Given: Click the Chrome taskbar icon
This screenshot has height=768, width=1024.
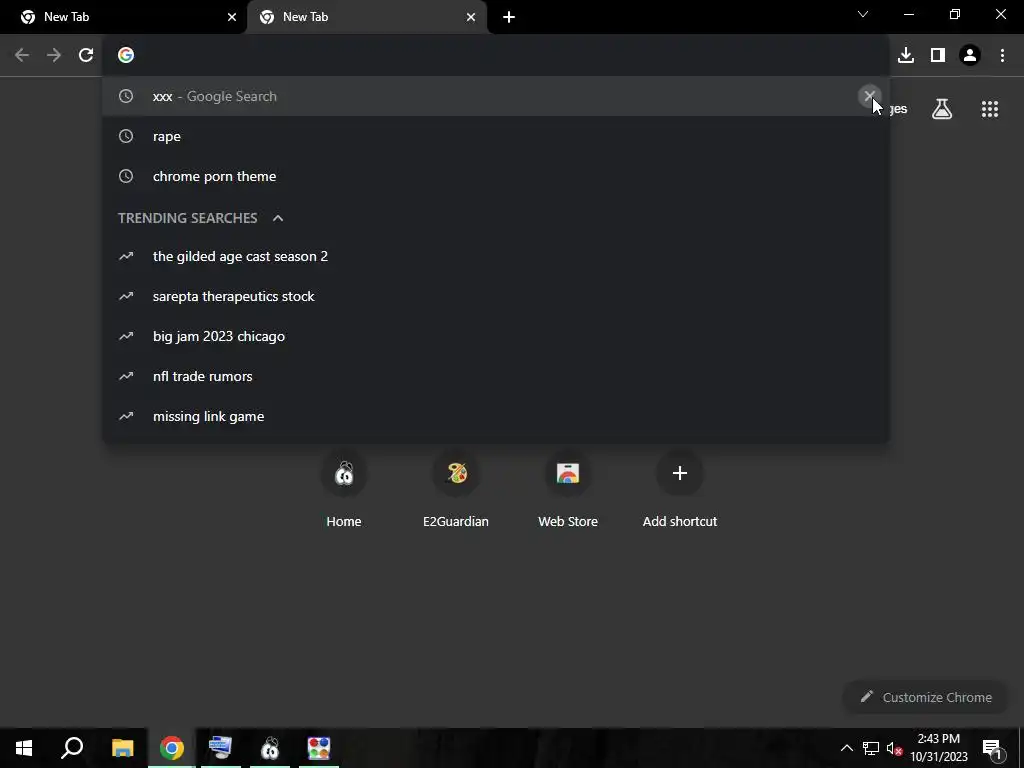Looking at the screenshot, I should pos(172,748).
